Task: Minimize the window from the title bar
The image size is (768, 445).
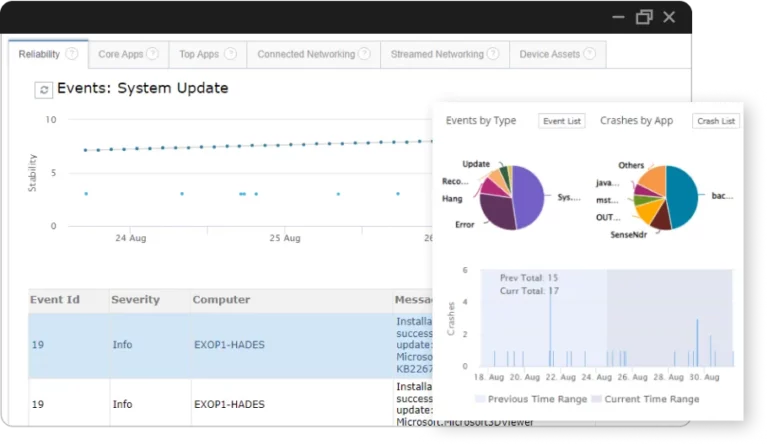Action: [618, 17]
